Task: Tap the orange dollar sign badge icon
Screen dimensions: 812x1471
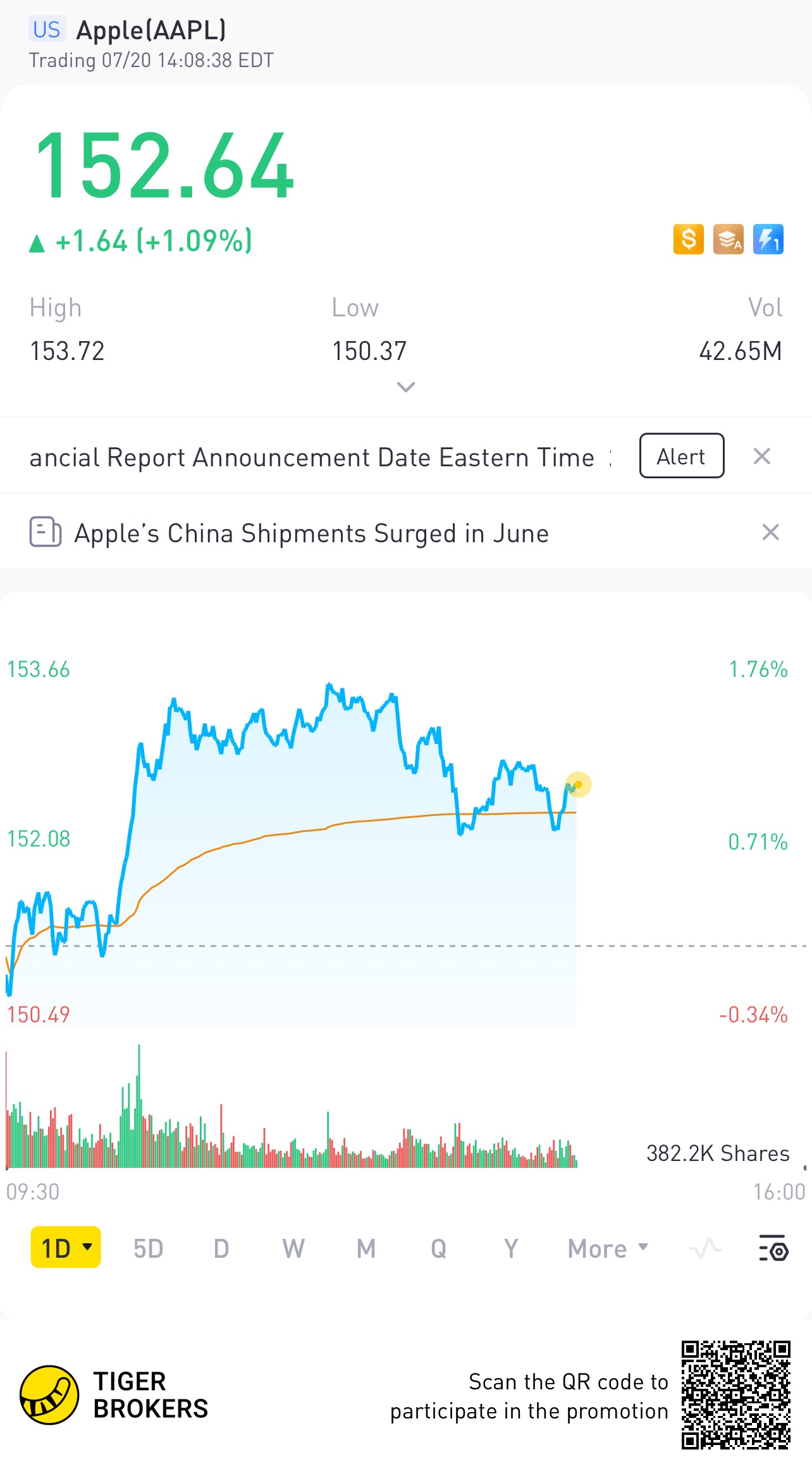Action: [688, 239]
